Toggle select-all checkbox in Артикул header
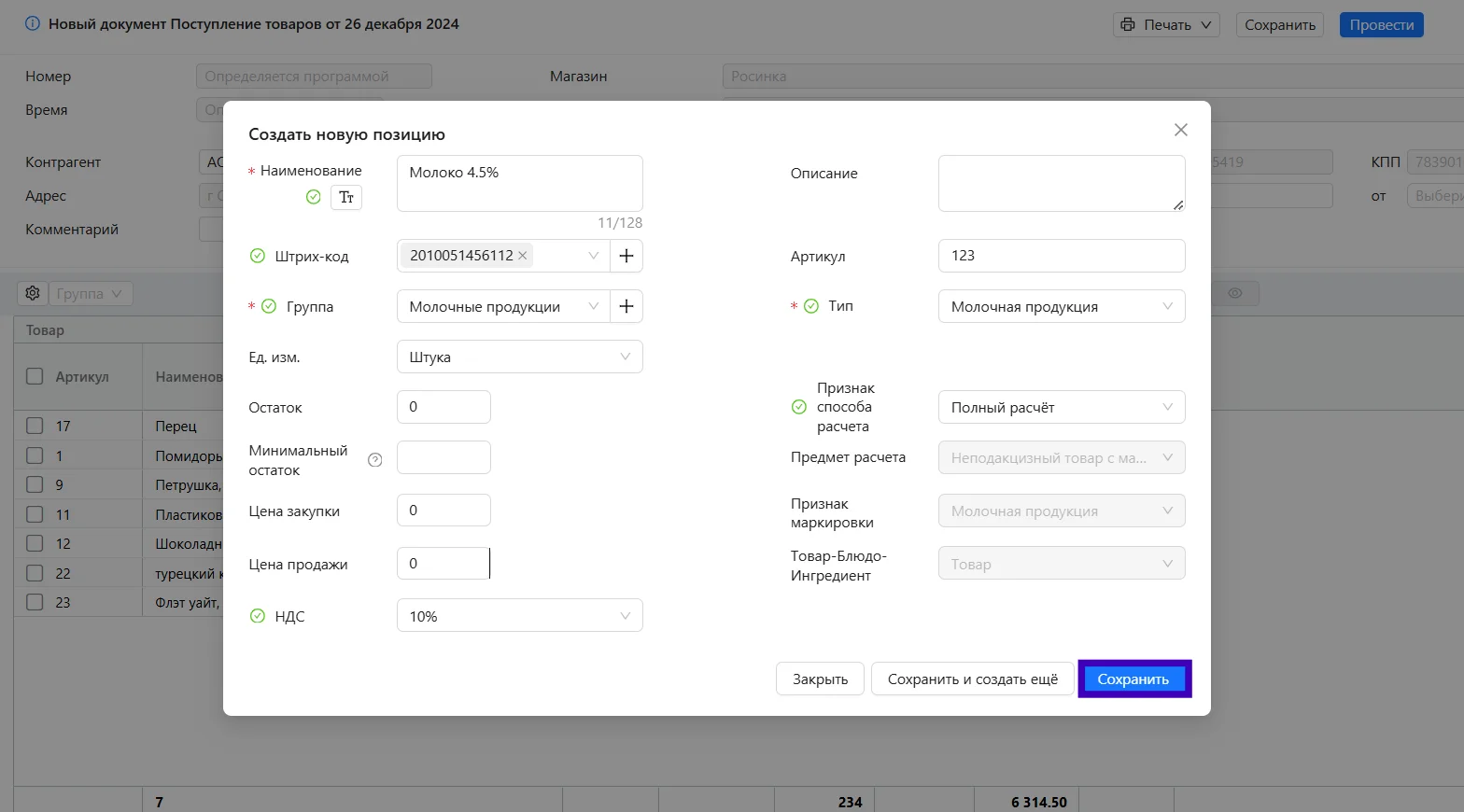 35,376
